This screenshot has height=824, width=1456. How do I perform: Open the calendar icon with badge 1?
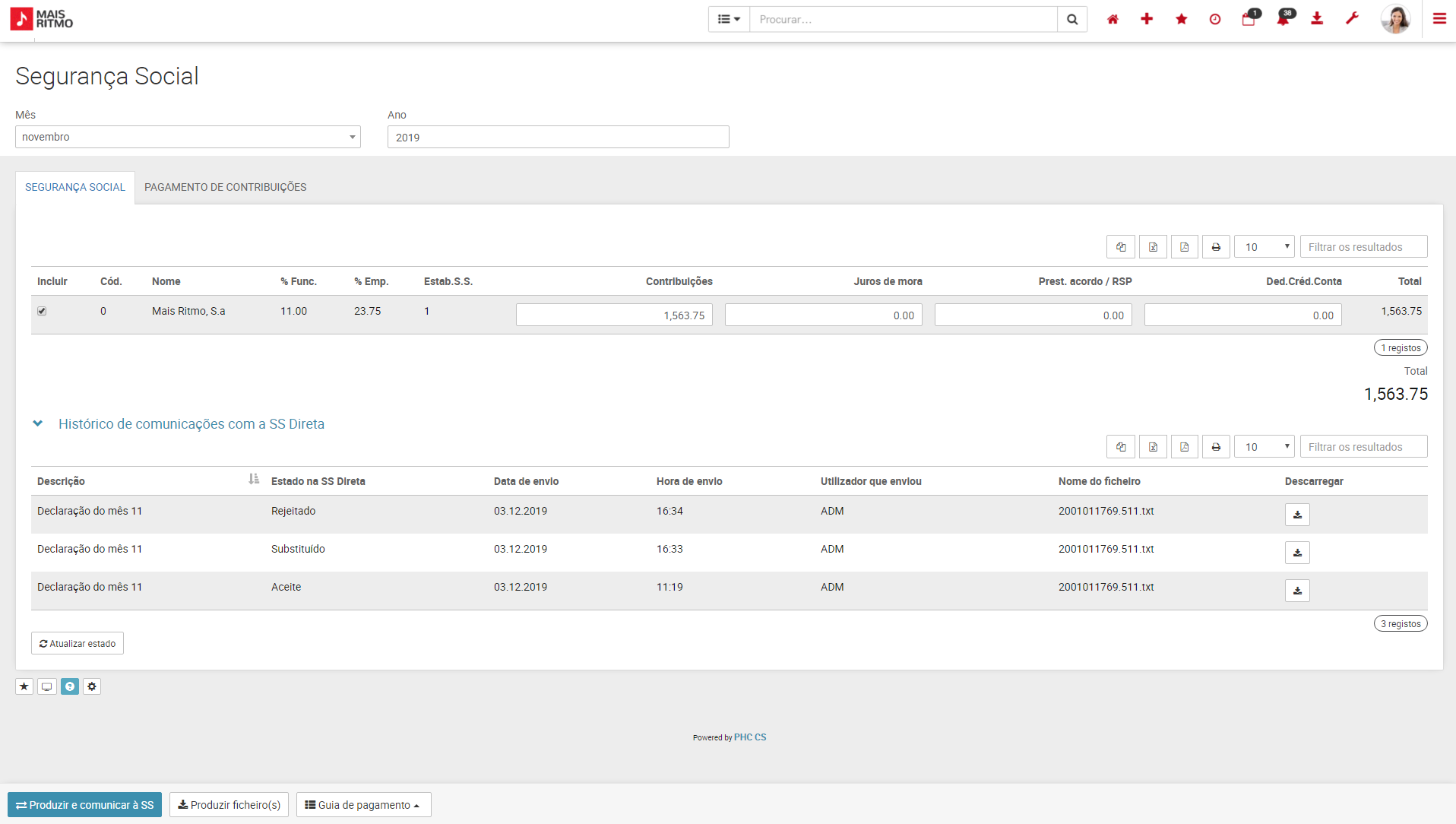pyautogui.click(x=1250, y=18)
